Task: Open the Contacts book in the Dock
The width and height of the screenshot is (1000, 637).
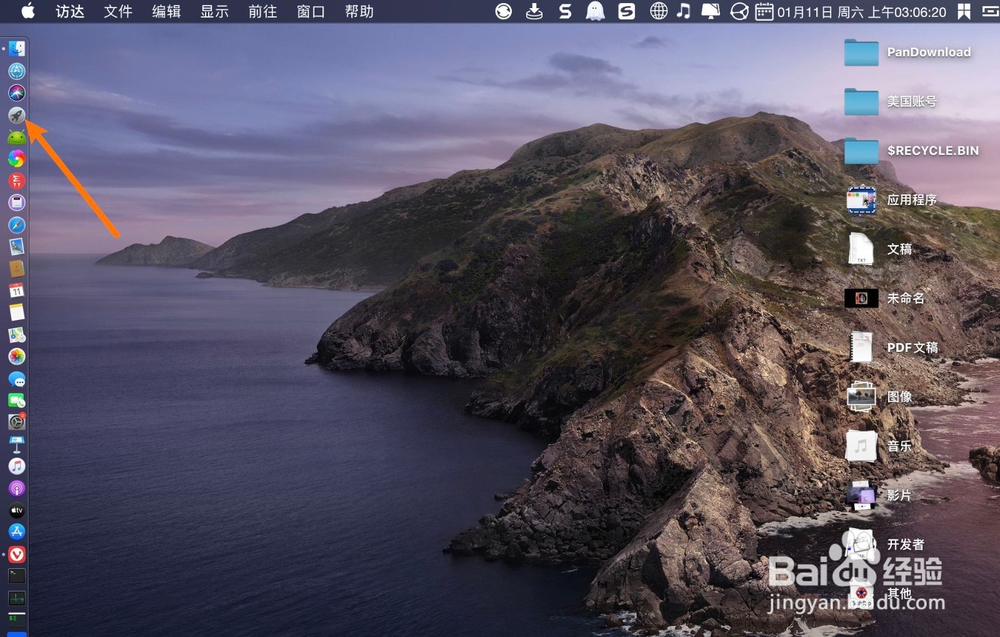Action: pyautogui.click(x=17, y=268)
